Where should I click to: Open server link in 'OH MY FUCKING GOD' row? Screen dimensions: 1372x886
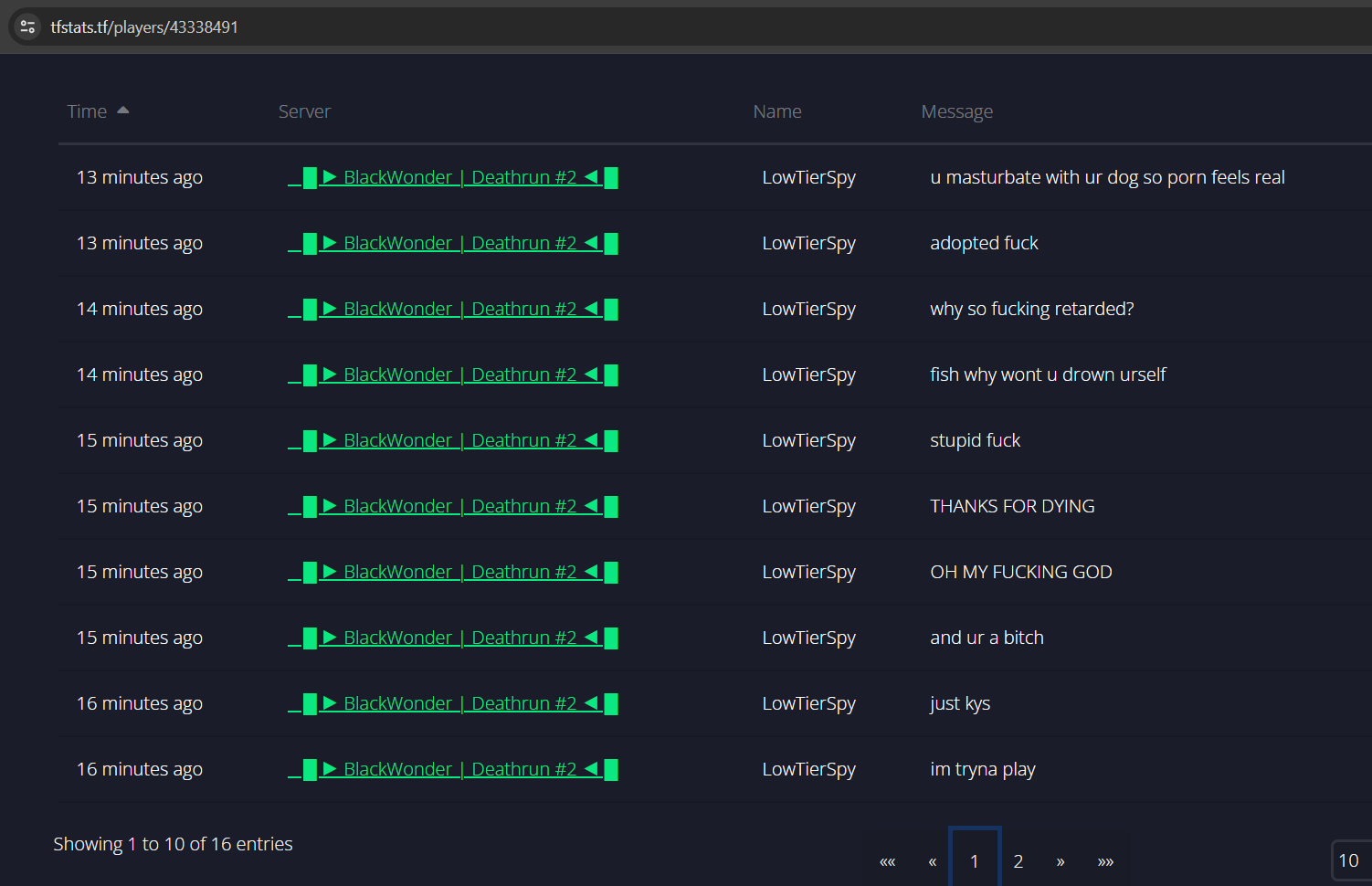pos(453,572)
